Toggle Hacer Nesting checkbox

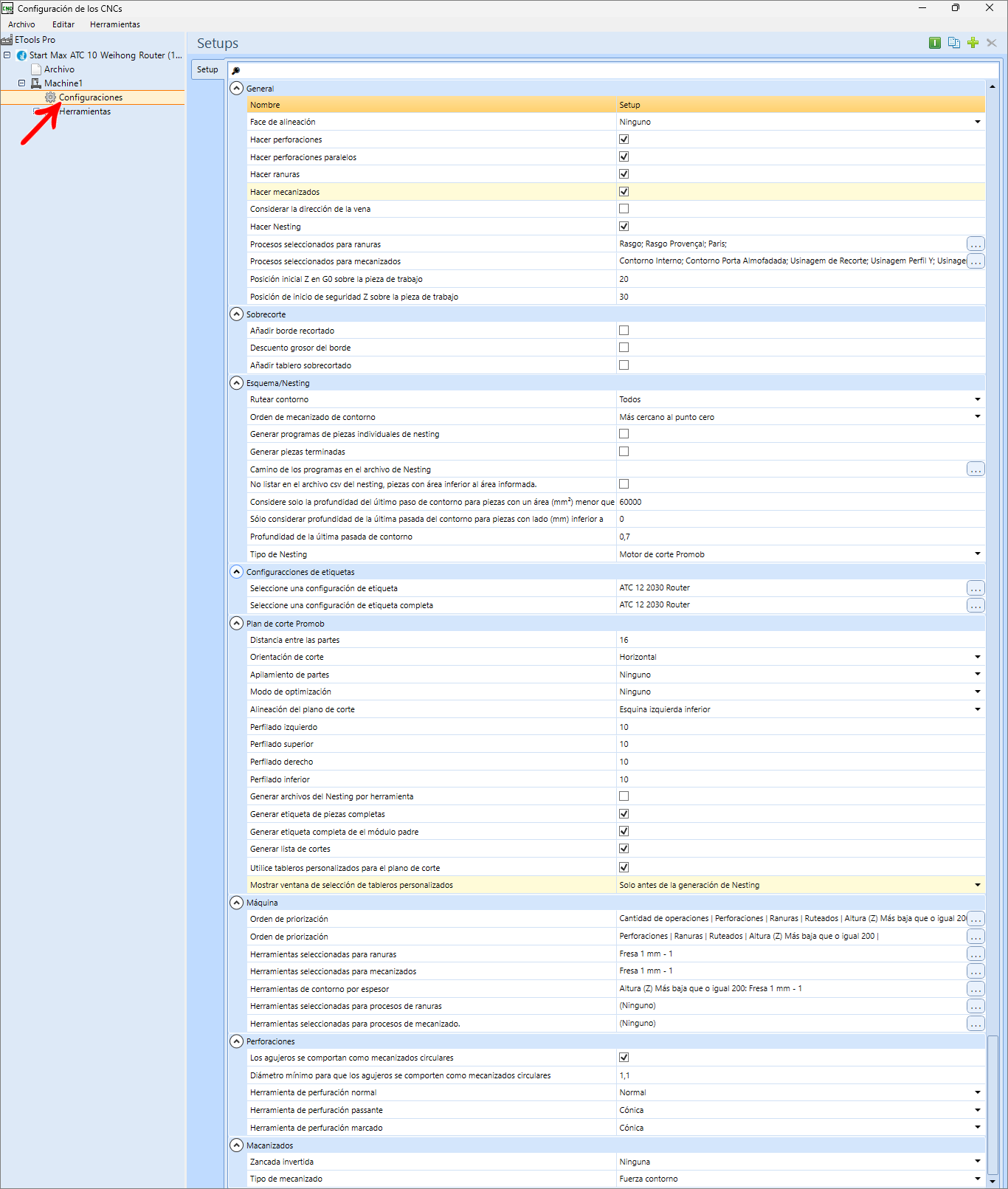624,226
